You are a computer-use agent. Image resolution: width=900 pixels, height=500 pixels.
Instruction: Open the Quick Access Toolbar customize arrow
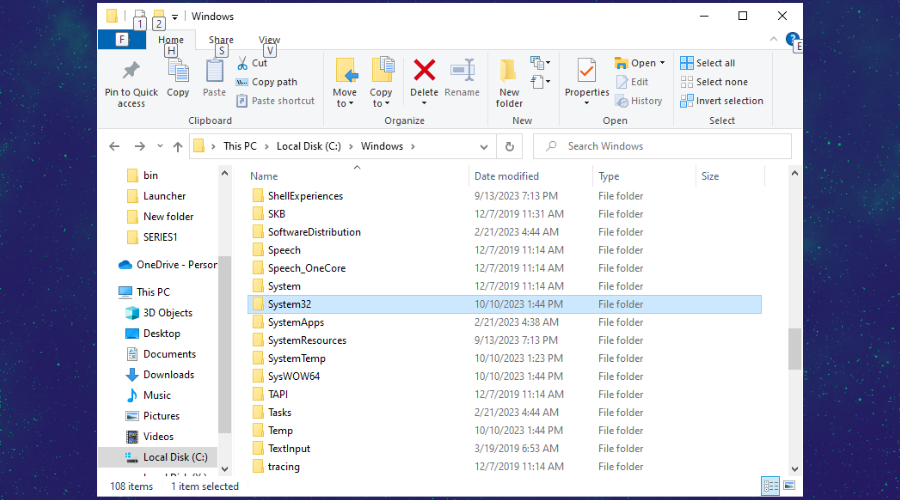(175, 17)
